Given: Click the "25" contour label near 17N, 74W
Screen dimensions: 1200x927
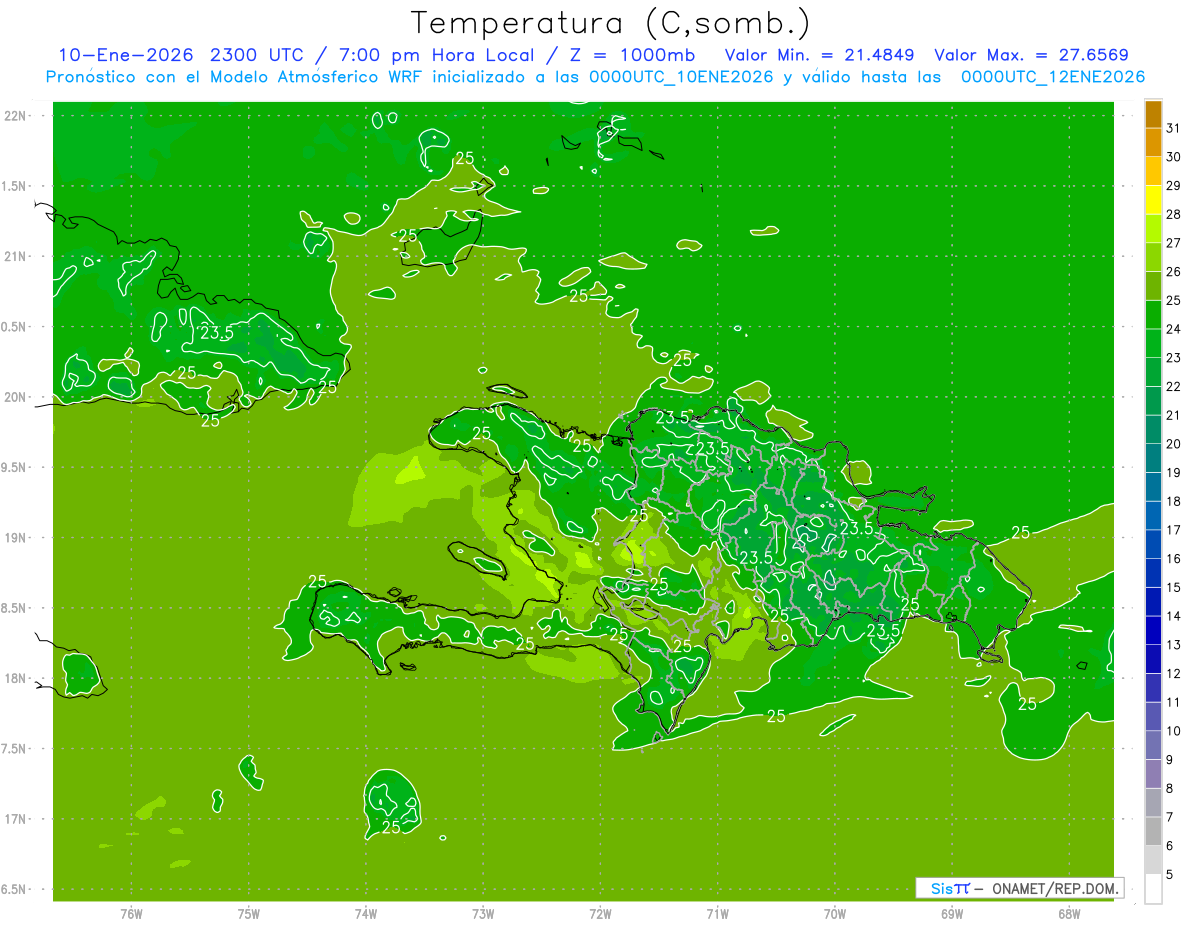Looking at the screenshot, I should pyautogui.click(x=392, y=827).
